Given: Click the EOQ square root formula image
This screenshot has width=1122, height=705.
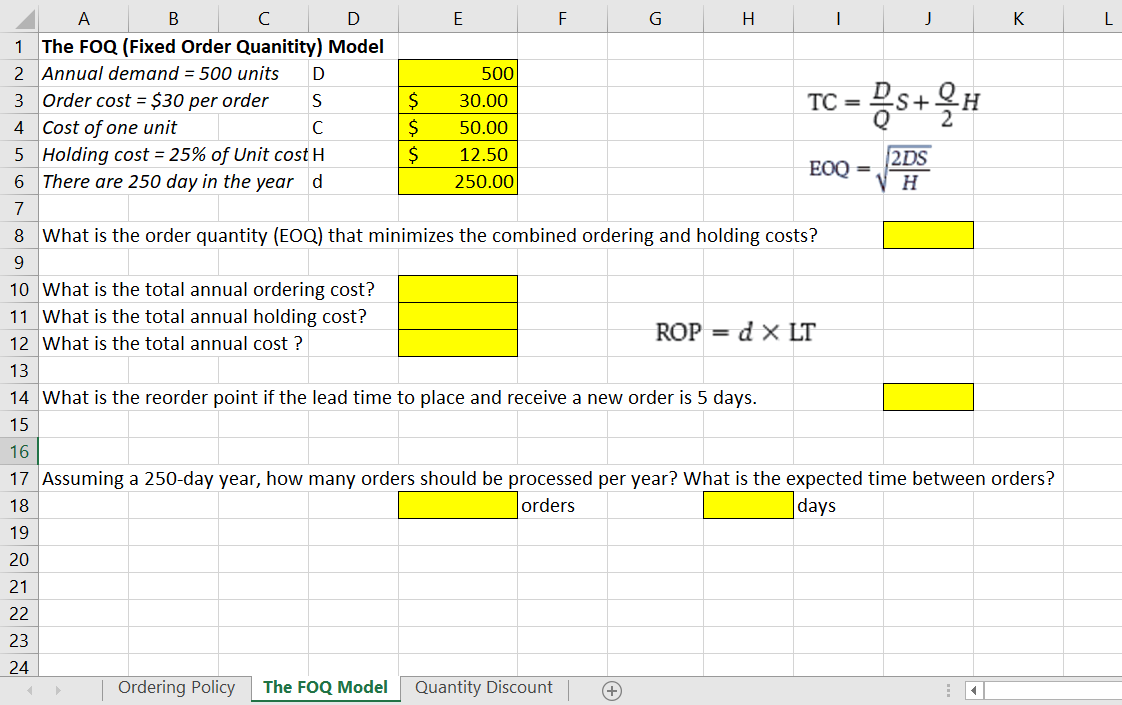Looking at the screenshot, I should 869,169.
